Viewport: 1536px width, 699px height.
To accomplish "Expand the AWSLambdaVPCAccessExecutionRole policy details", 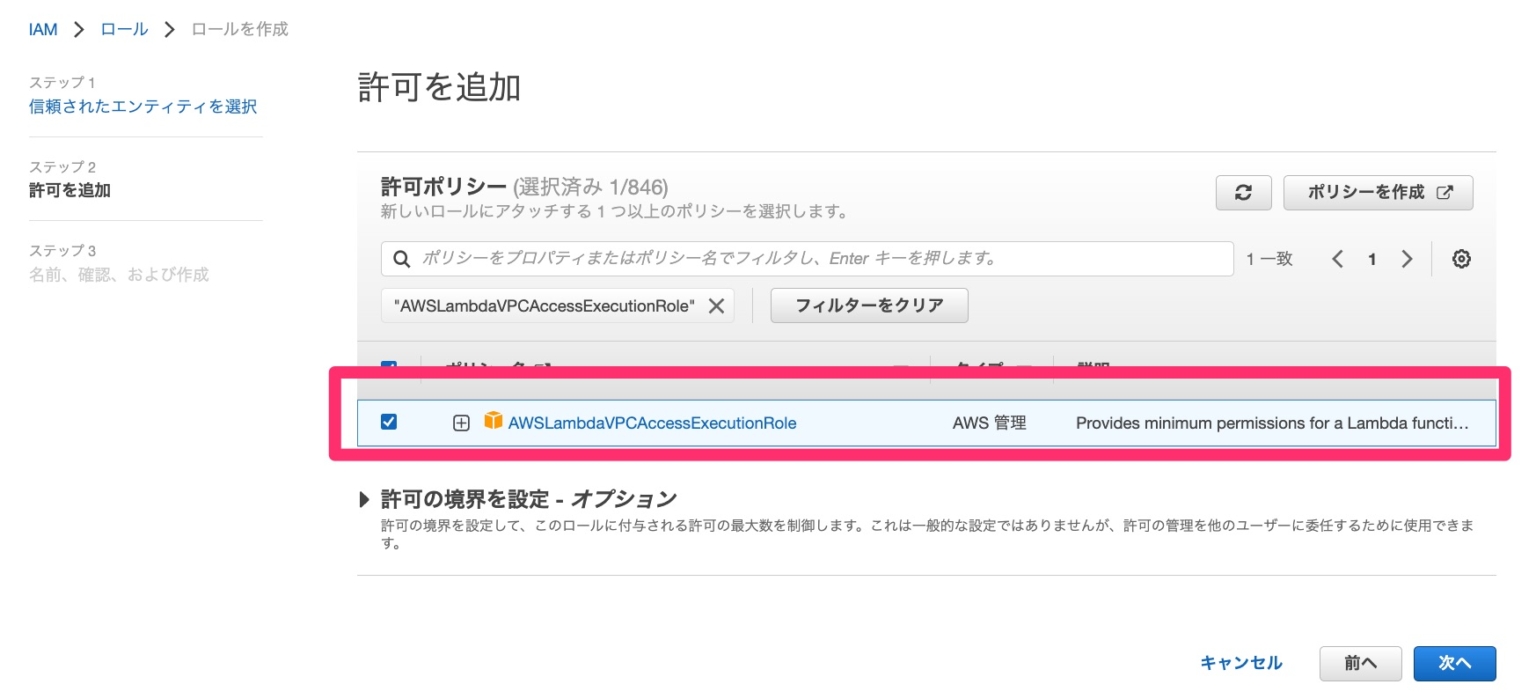I will (461, 423).
